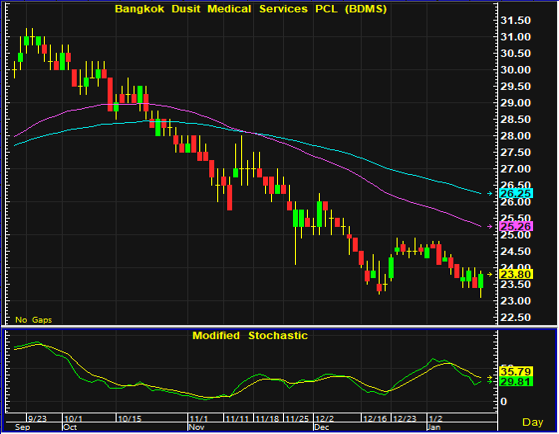559x434 pixels.
Task: Select the 1/2 date marker
Action: point(435,418)
